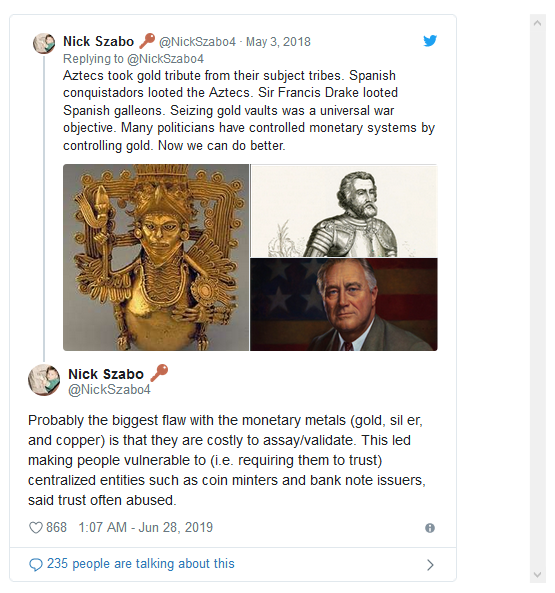Open Nick Szabo's small avatar in reply
The height and width of the screenshot is (593, 555).
click(x=44, y=43)
